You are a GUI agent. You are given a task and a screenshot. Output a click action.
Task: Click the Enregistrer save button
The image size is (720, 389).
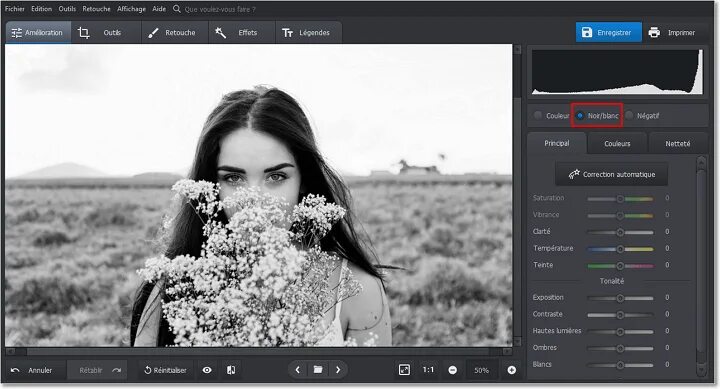609,33
